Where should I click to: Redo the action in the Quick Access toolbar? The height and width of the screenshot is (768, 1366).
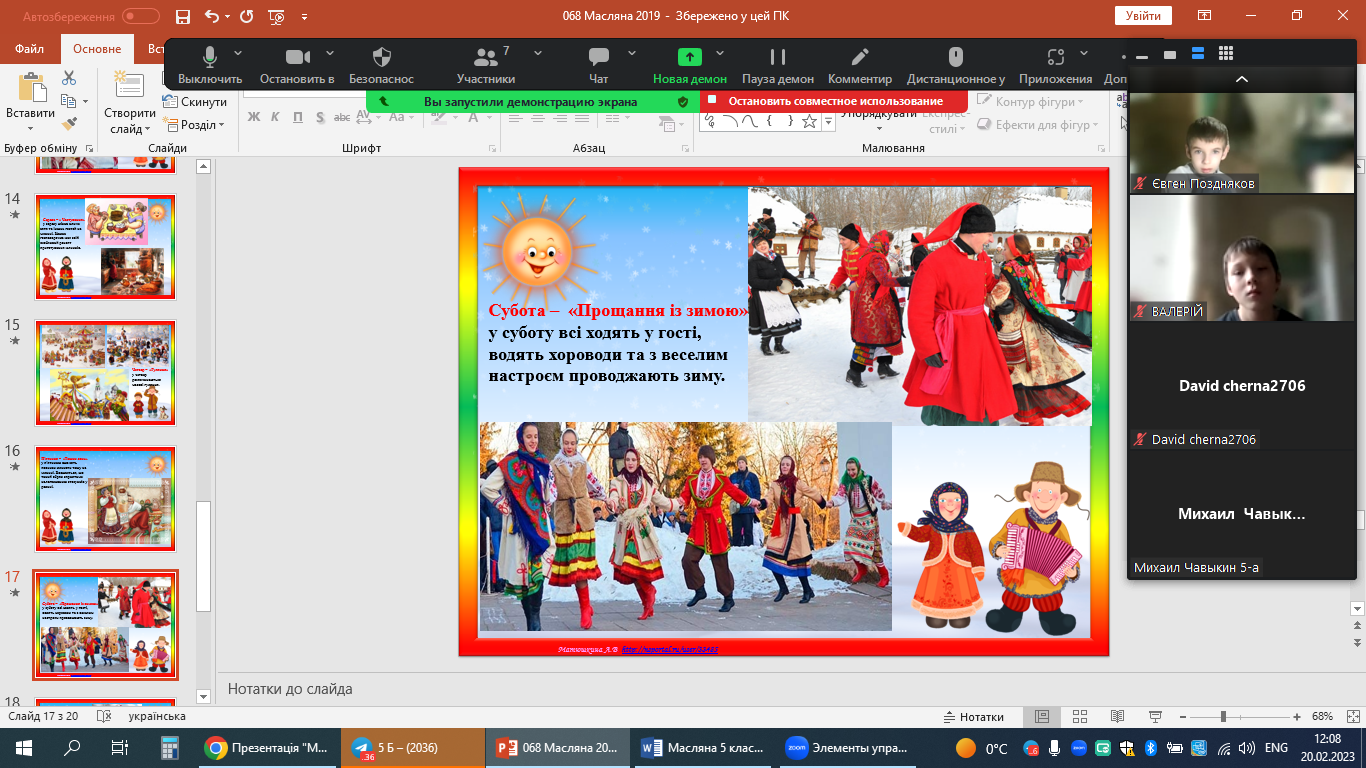point(246,16)
